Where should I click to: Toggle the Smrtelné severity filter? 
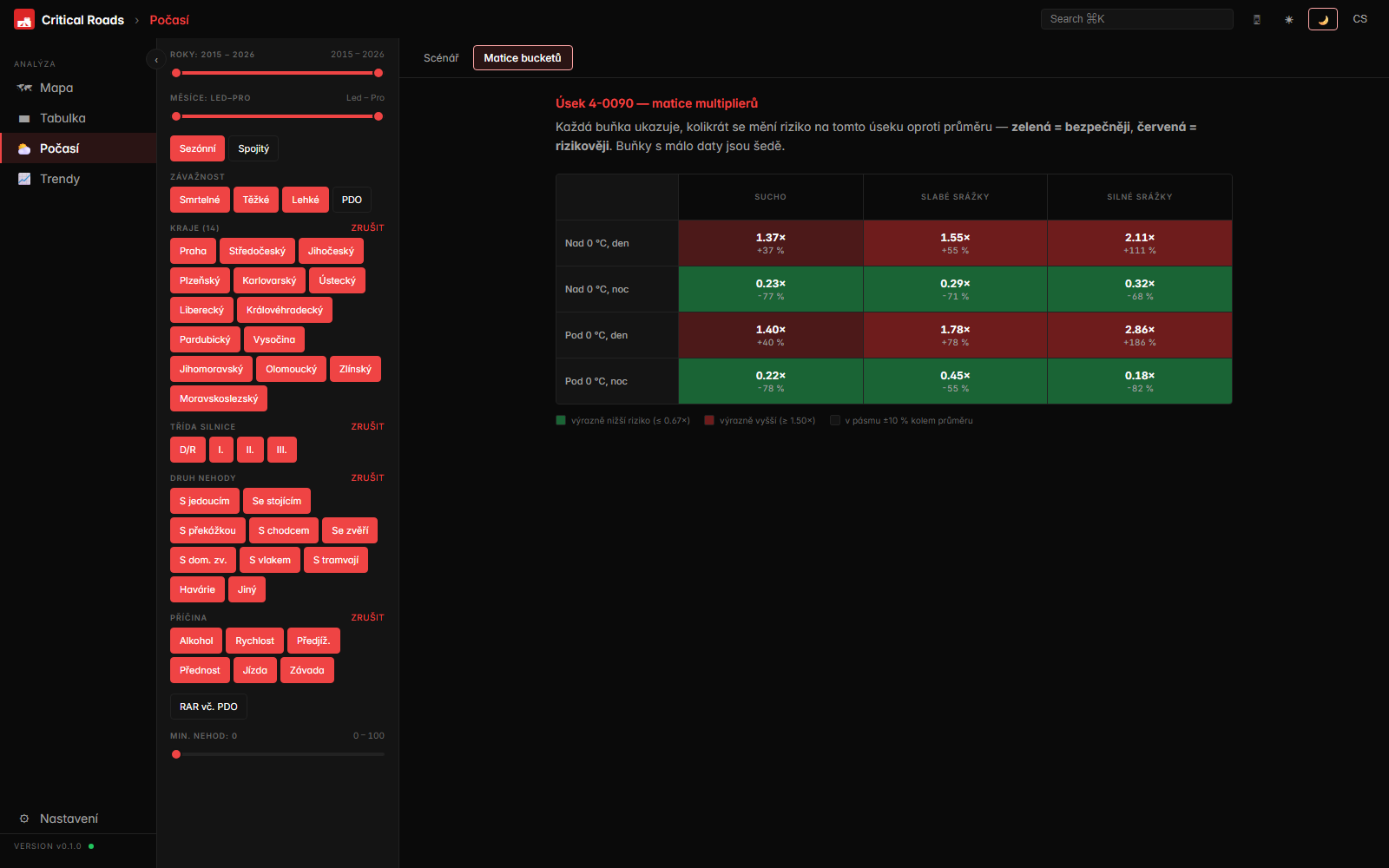(x=200, y=200)
